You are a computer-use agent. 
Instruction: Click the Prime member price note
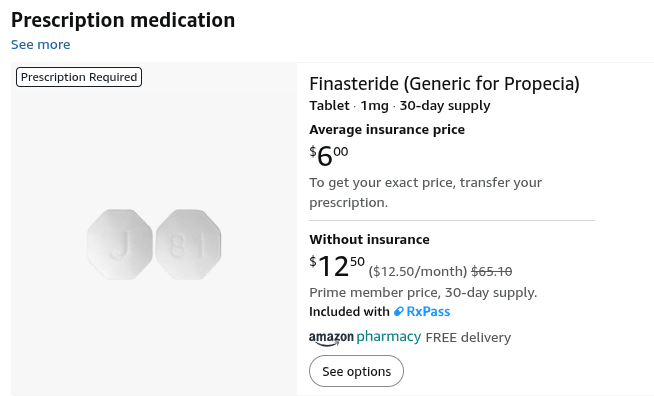[x=423, y=293]
